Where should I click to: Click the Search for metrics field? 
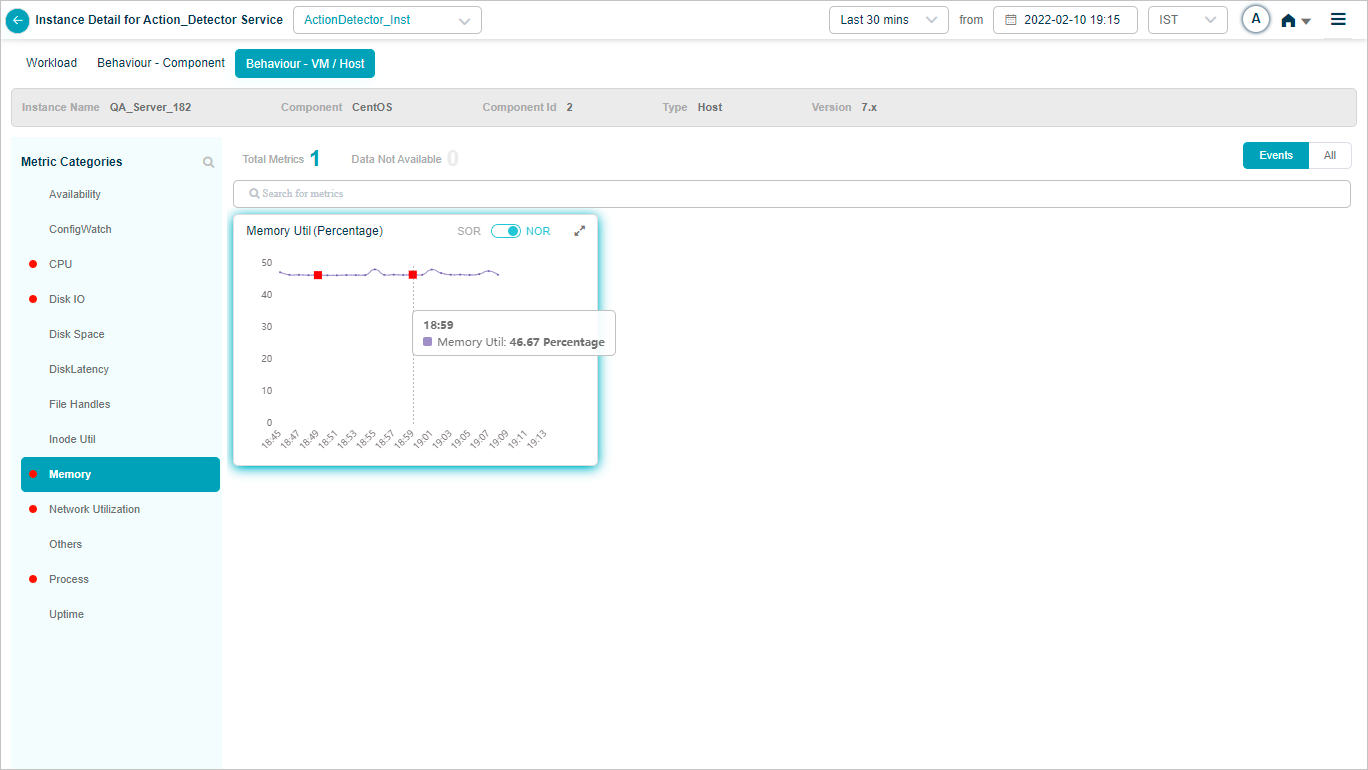click(791, 193)
